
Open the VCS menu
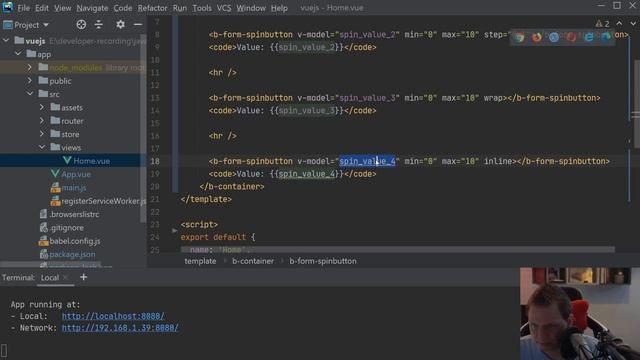tap(224, 8)
